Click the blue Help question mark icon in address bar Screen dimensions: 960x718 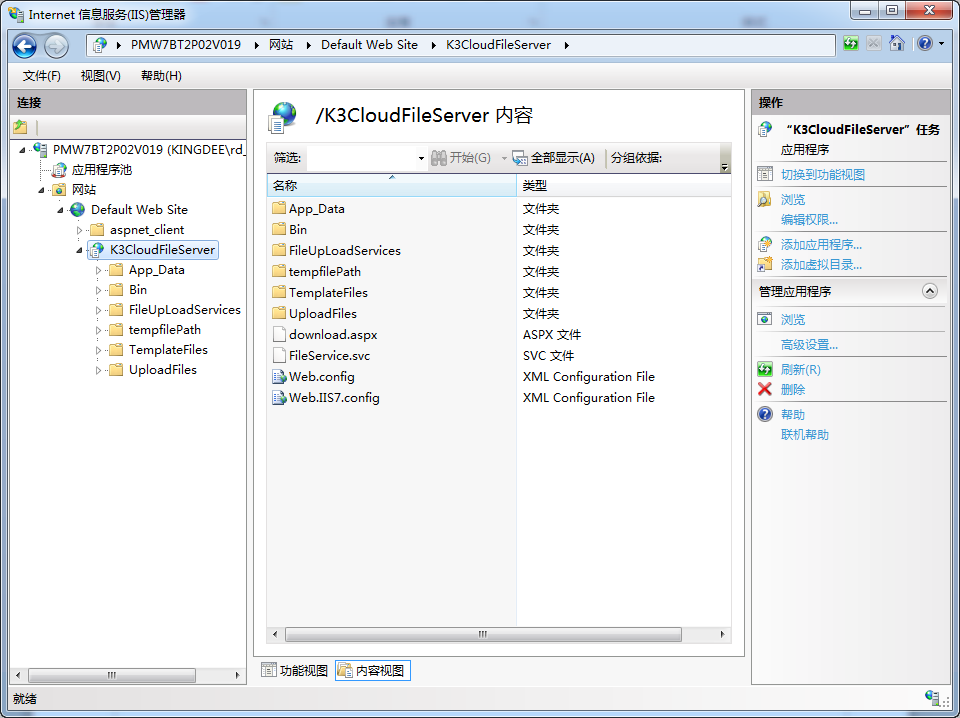[x=924, y=43]
